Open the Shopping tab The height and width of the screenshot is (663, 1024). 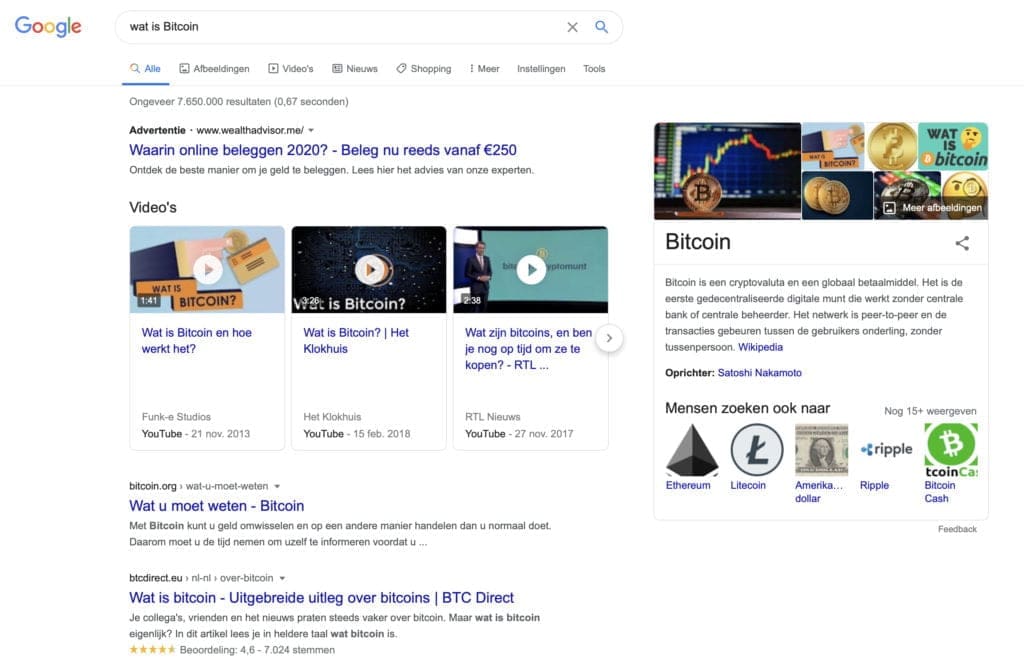pyautogui.click(x=423, y=69)
